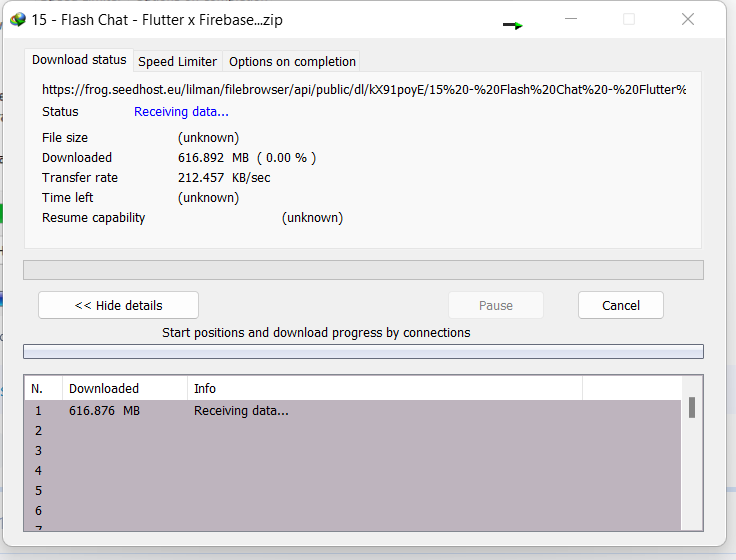Image resolution: width=736 pixels, height=560 pixels.
Task: Click the Downloaded column header
Action: pos(125,388)
